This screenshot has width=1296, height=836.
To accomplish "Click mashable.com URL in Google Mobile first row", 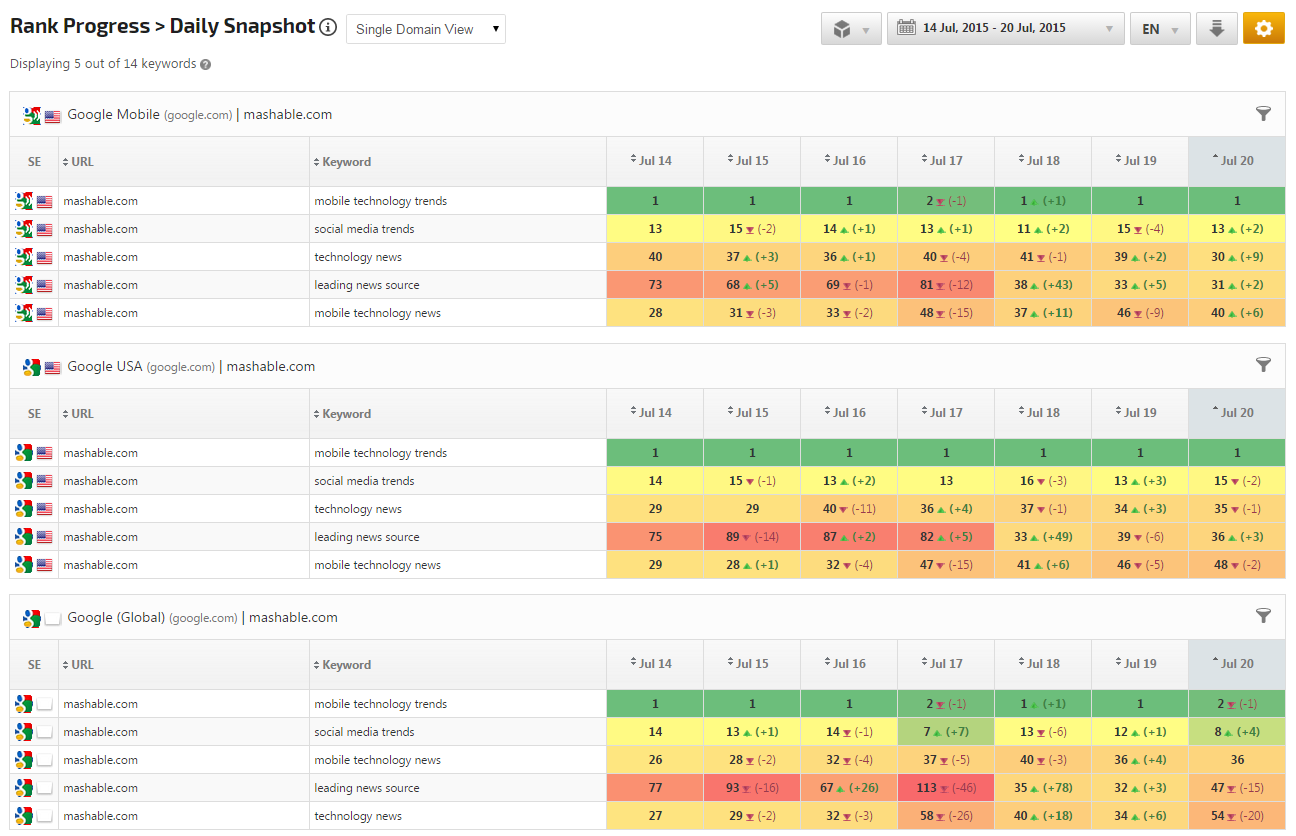I will pyautogui.click(x=100, y=201).
